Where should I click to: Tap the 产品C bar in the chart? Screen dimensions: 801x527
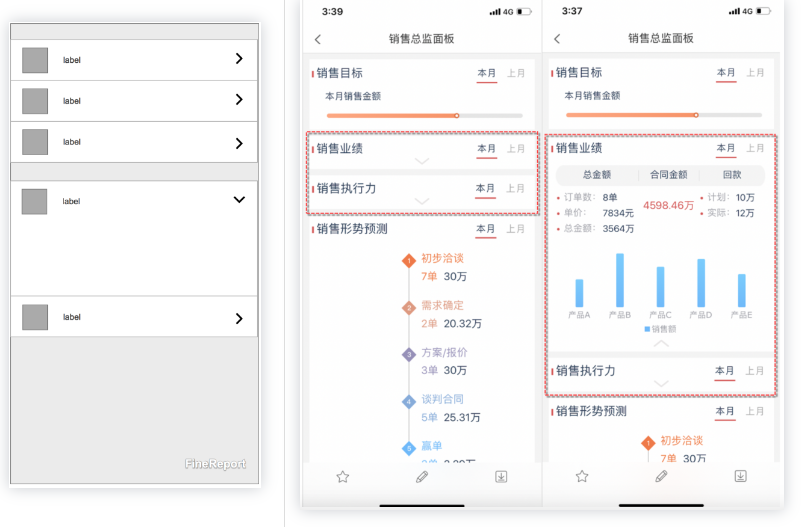coord(661,287)
